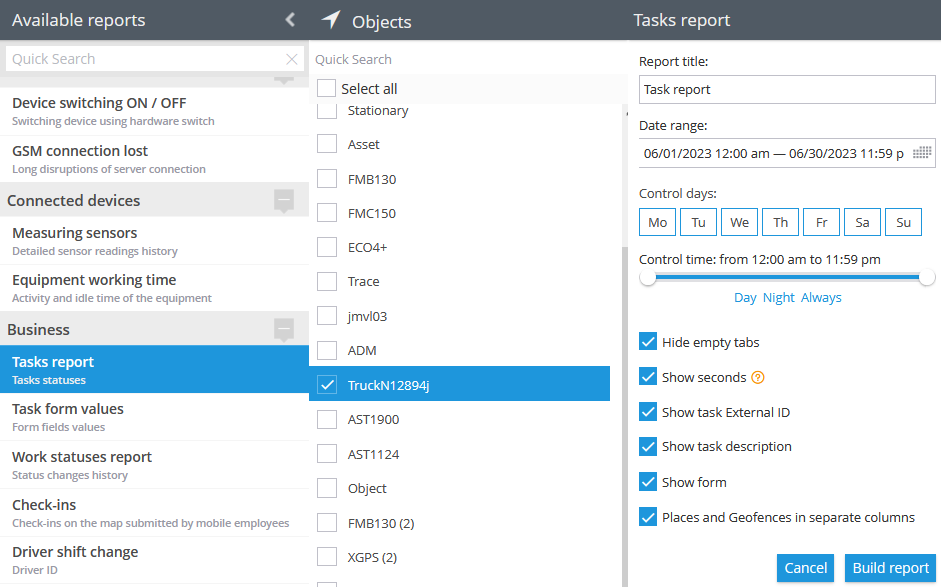
Task: Open Show seconds help question icon
Action: point(758,378)
